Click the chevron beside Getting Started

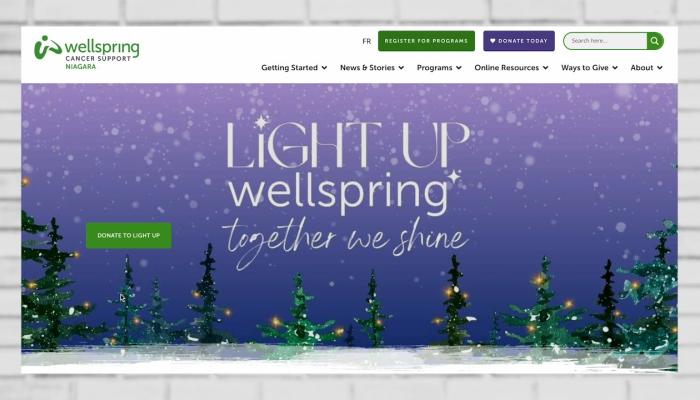click(x=324, y=68)
